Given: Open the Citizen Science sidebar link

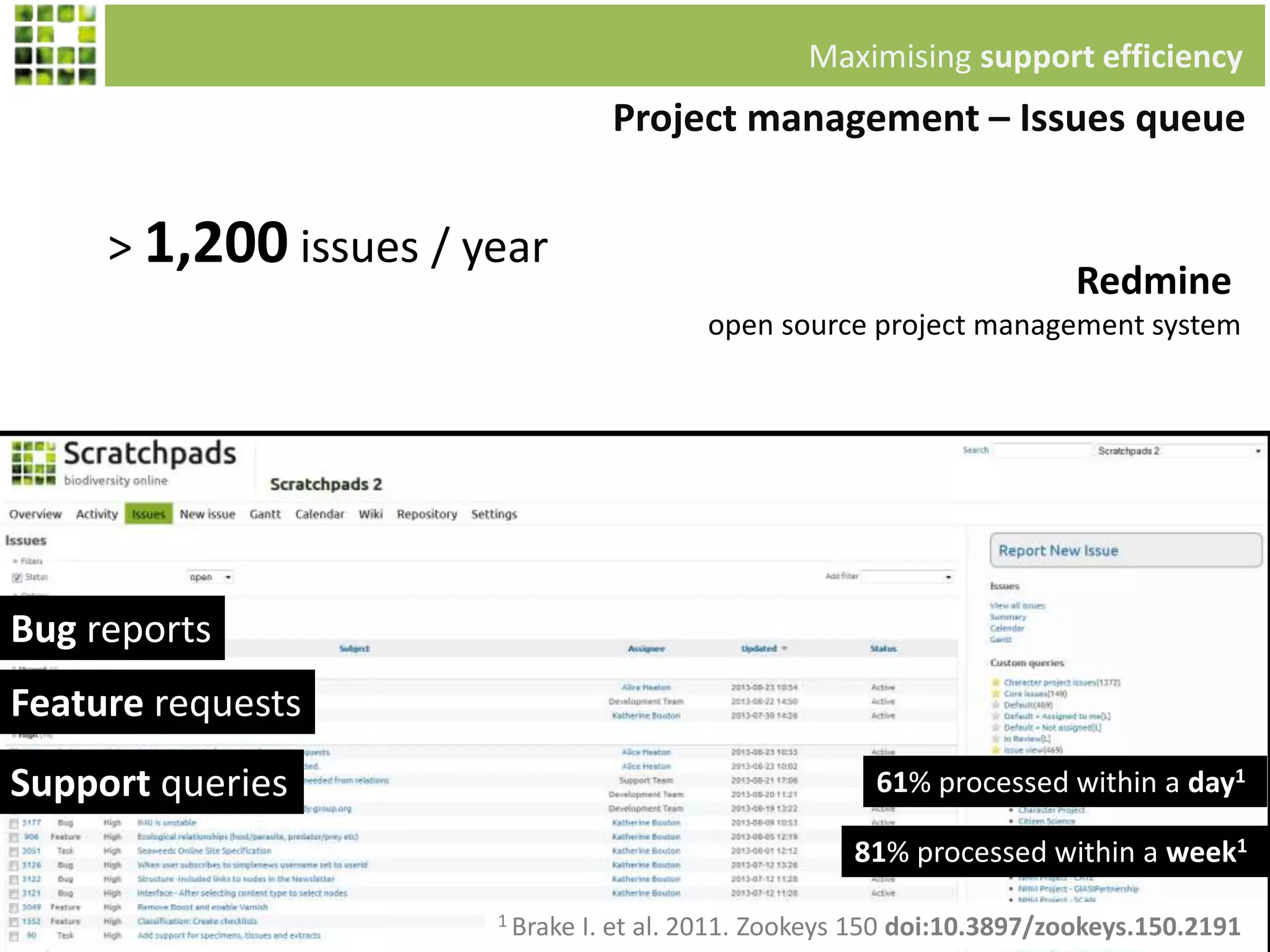Looking at the screenshot, I should tap(1046, 821).
